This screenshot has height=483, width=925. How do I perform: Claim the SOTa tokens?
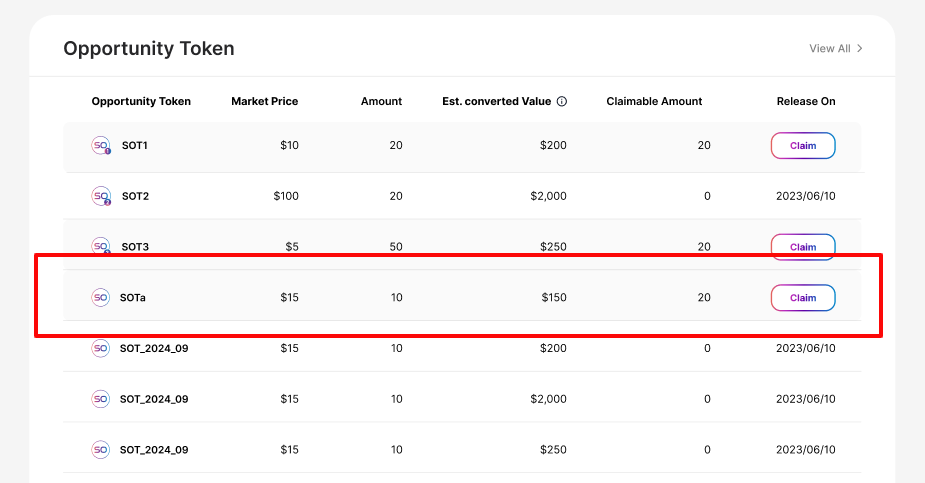(x=802, y=297)
